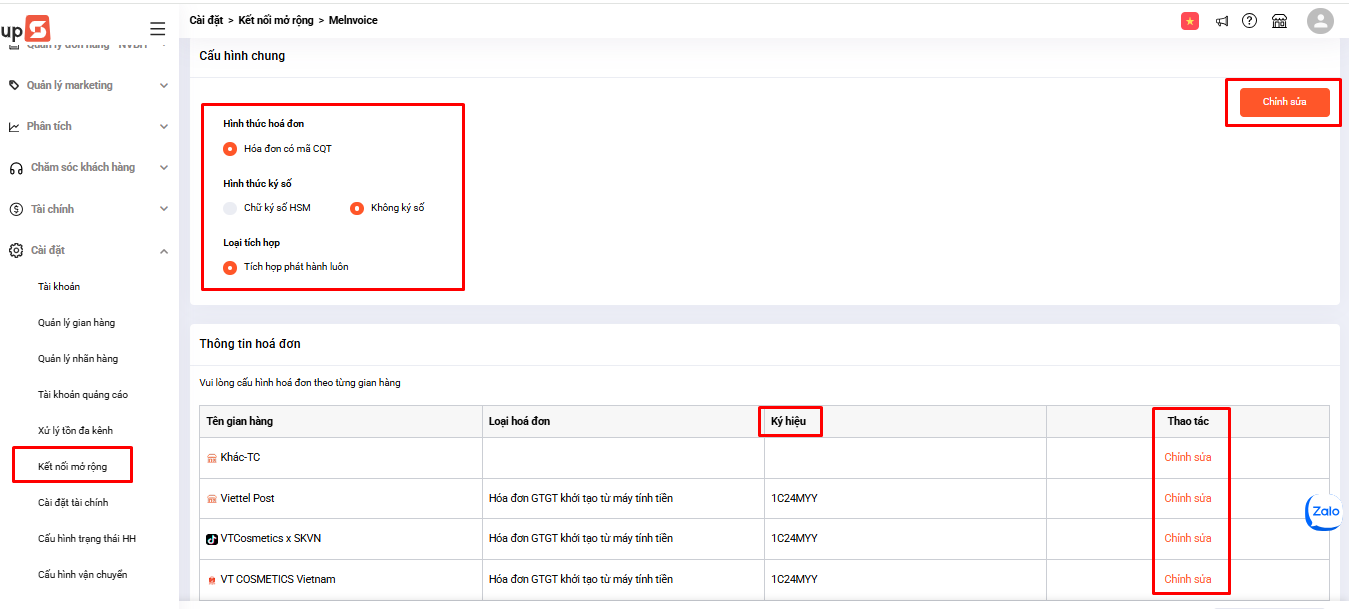Click the UpS logo
The width and height of the screenshot is (1349, 609).
tap(26, 28)
